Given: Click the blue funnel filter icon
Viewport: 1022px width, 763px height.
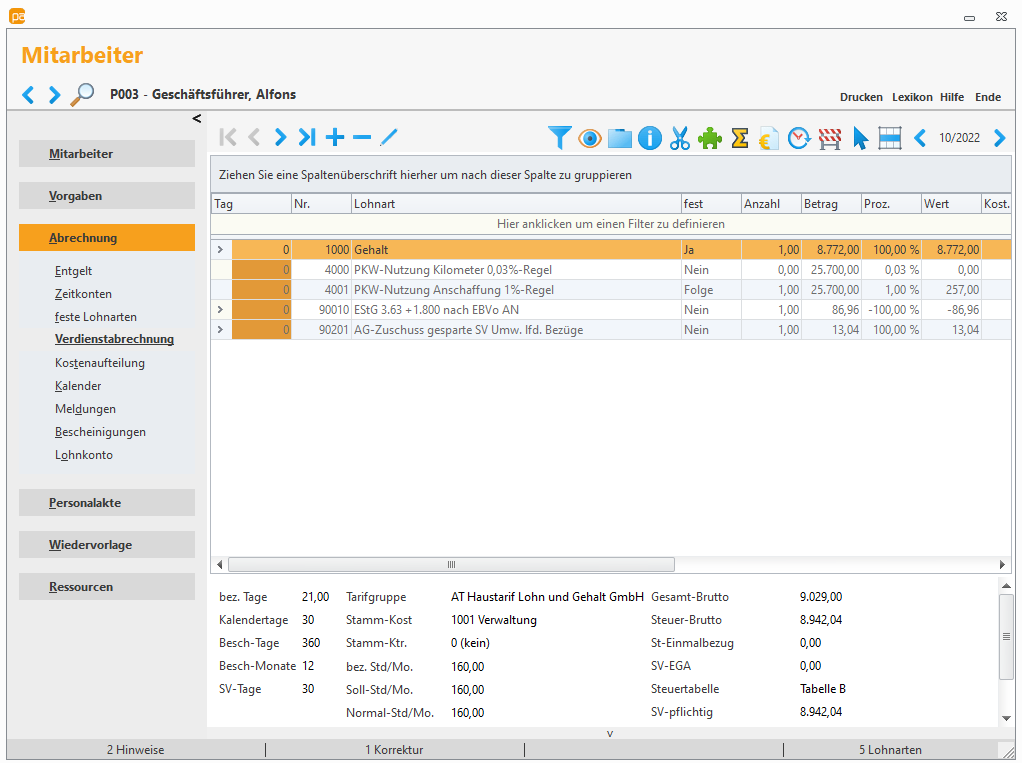Looking at the screenshot, I should coord(560,138).
